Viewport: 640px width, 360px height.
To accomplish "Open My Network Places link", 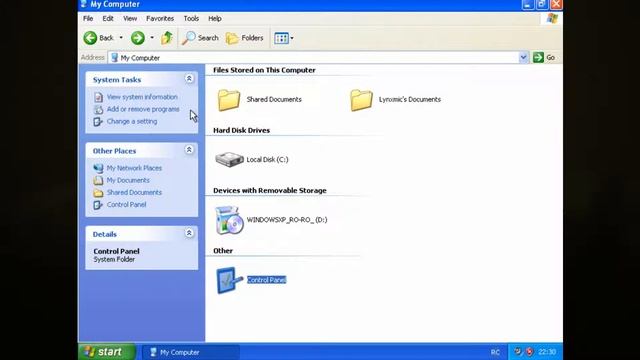I will point(134,168).
